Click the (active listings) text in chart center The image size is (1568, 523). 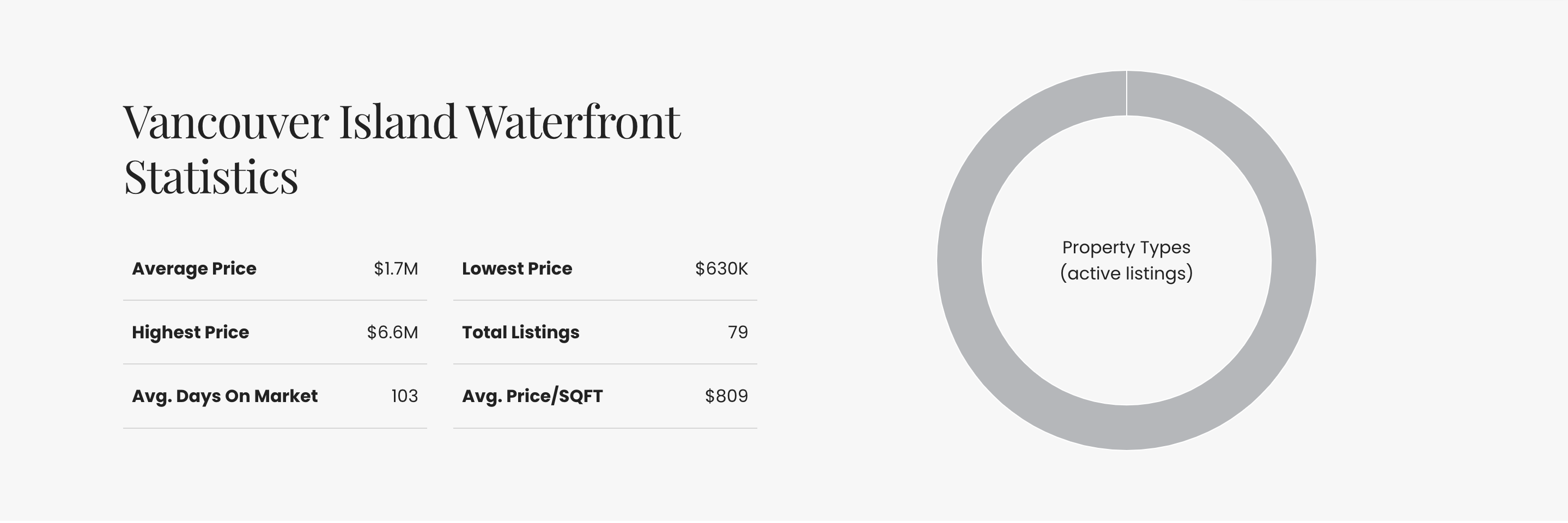click(x=1126, y=273)
